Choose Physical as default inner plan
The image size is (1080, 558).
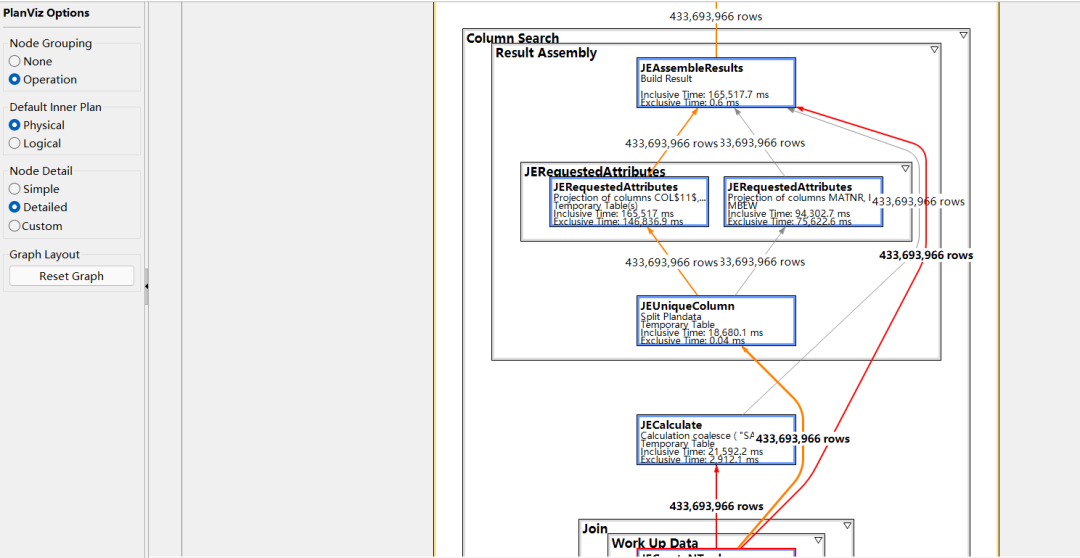14,125
